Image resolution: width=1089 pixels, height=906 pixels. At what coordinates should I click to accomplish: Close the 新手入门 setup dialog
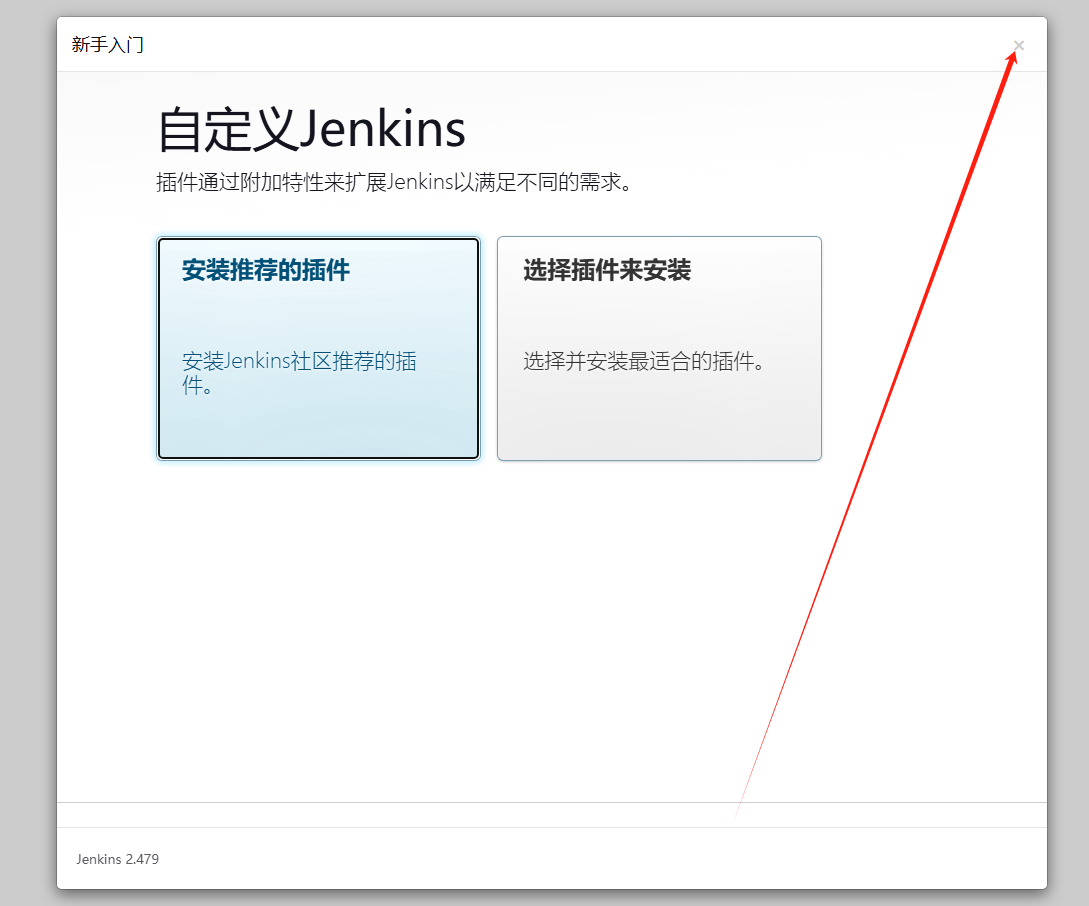click(1018, 45)
